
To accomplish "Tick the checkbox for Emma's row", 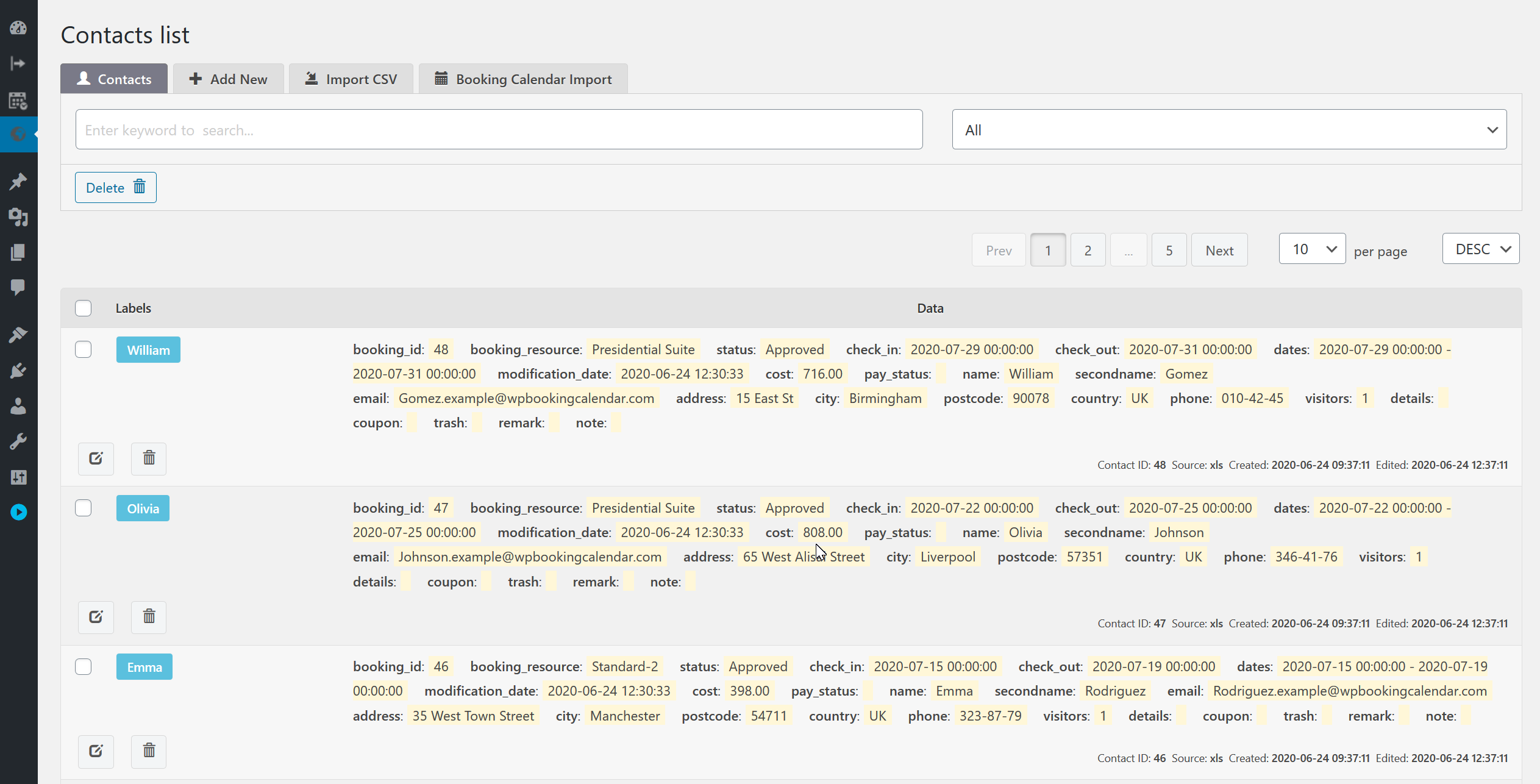I will pos(84,666).
